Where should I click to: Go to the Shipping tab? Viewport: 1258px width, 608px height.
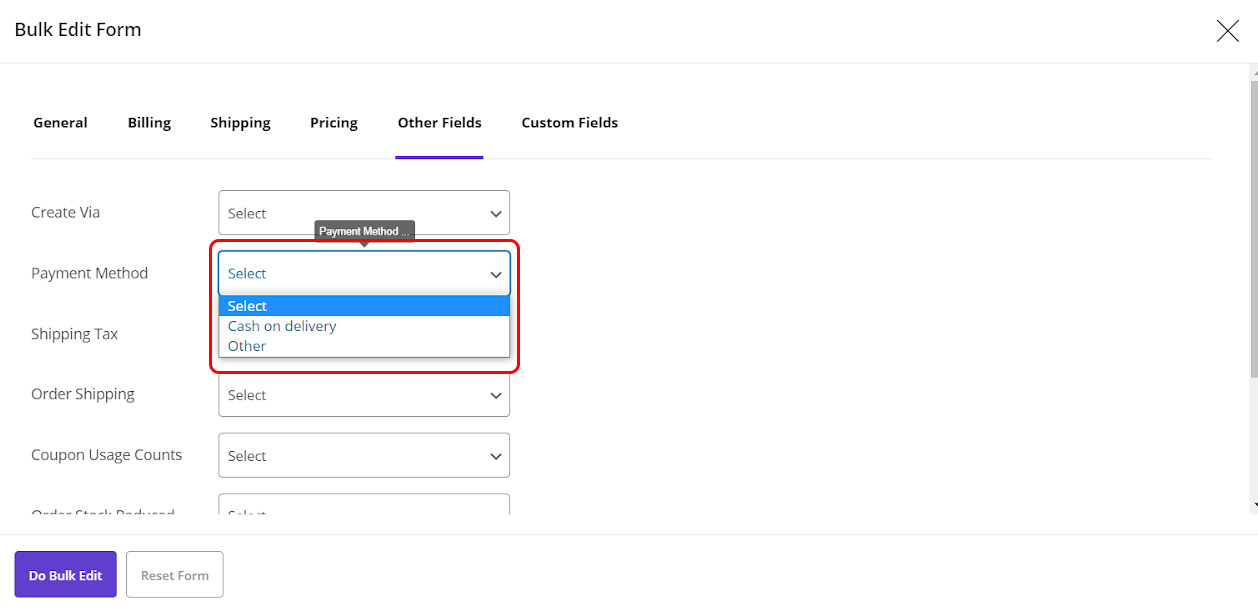pos(240,123)
